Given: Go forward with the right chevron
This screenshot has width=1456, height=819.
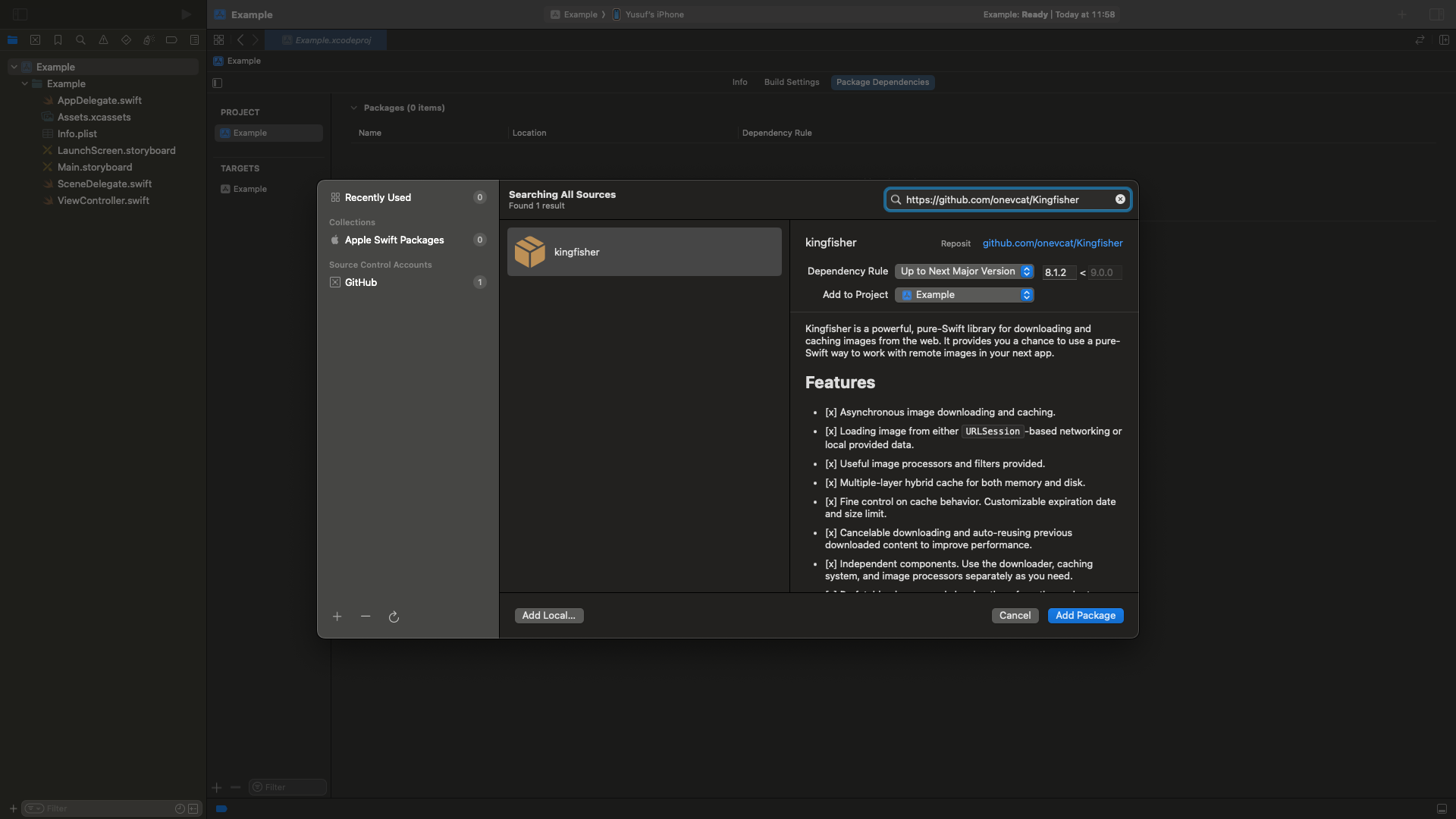Looking at the screenshot, I should coord(255,40).
